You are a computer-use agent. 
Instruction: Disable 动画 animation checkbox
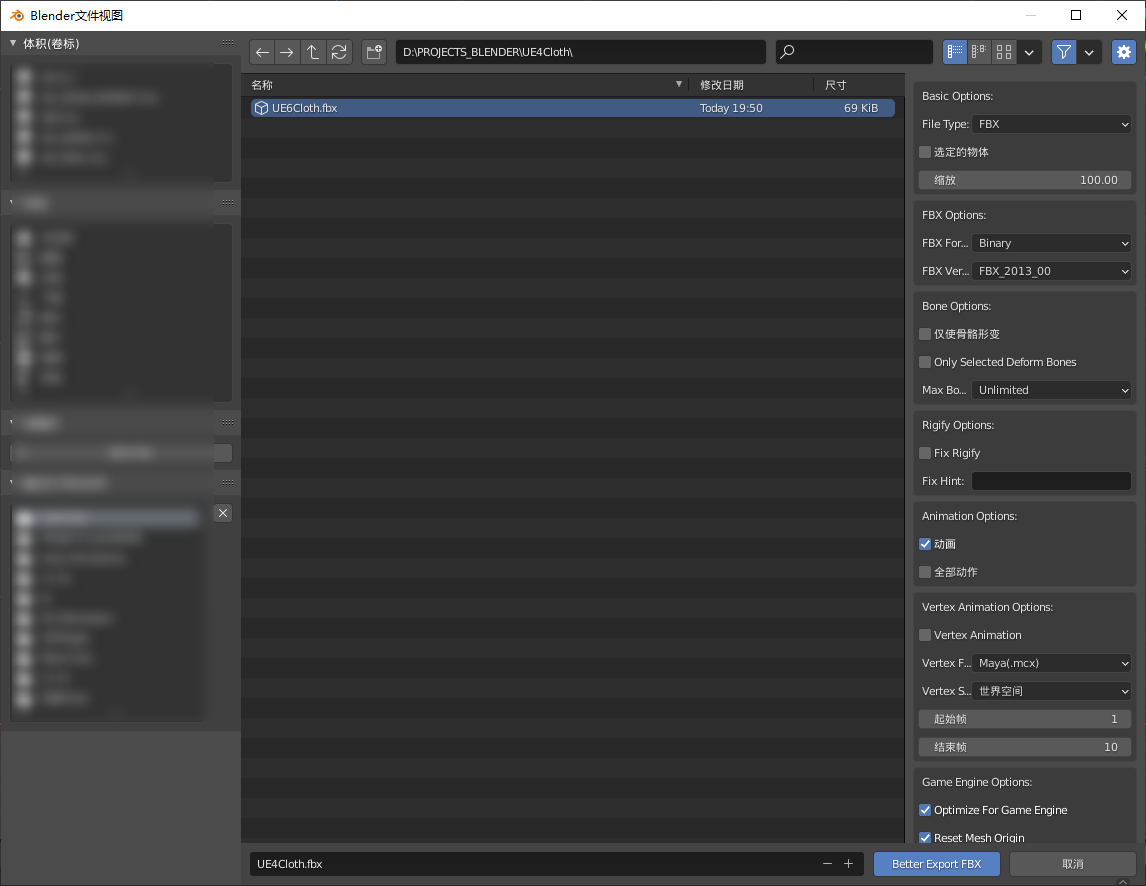(925, 544)
